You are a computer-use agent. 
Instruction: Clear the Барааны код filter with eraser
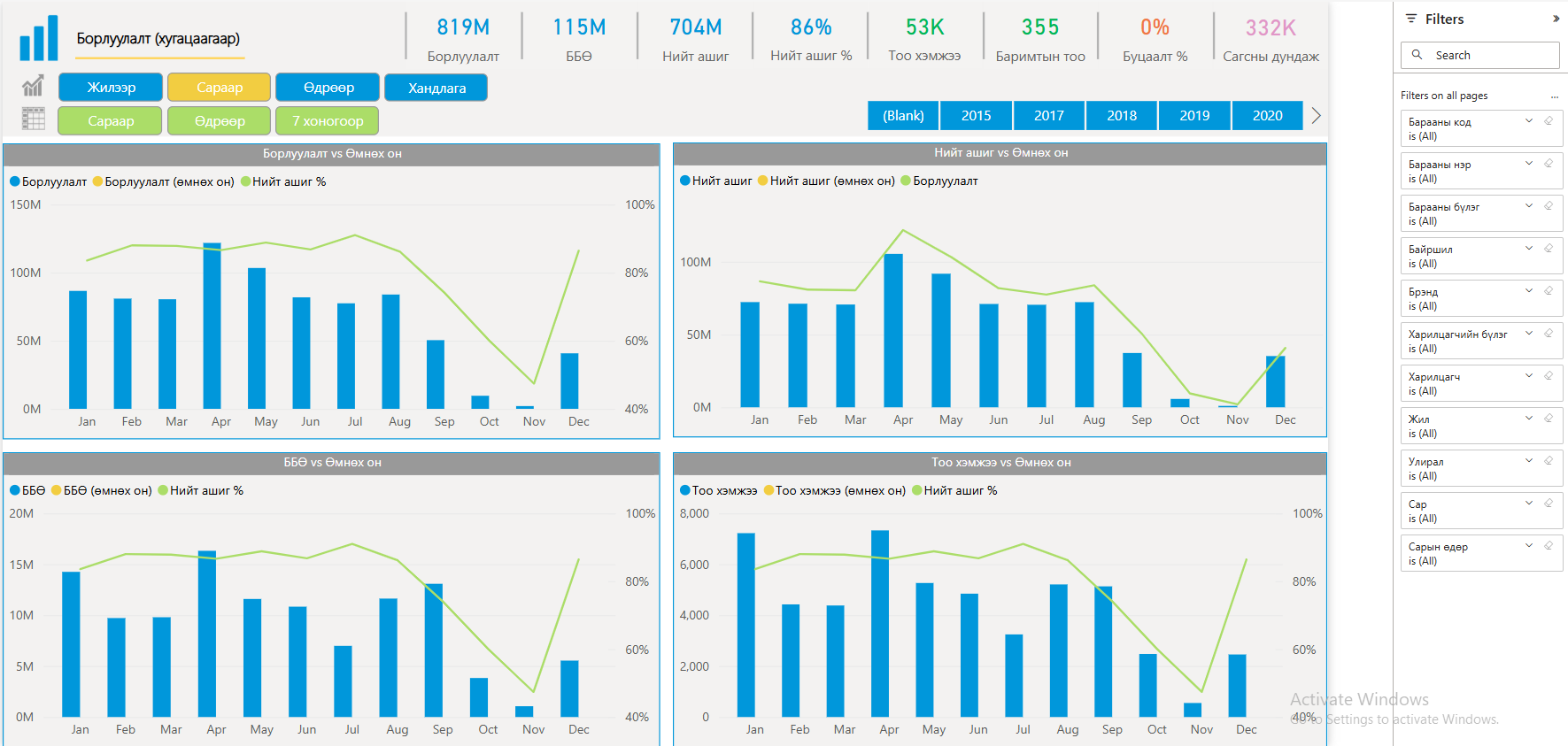click(1549, 121)
